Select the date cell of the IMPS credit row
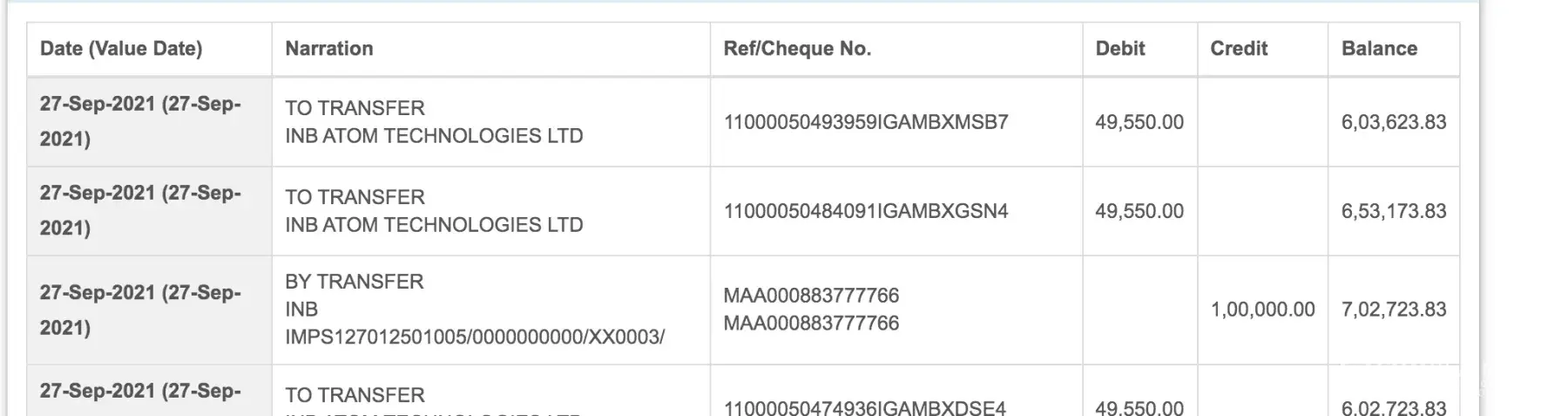Viewport: 1568px width, 416px height. pyautogui.click(x=140, y=310)
